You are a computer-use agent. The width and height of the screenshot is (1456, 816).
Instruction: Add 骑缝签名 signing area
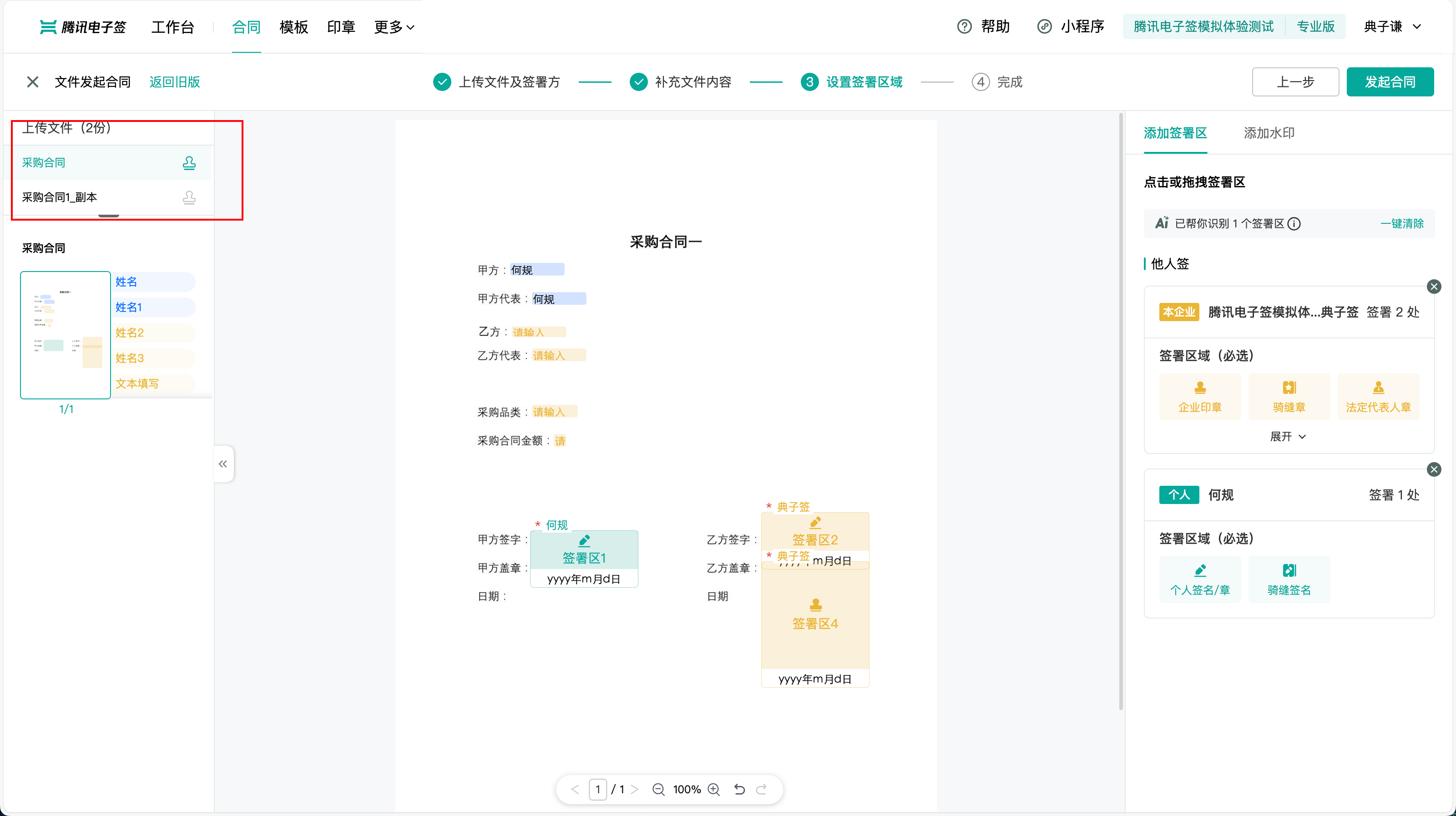tap(1289, 580)
